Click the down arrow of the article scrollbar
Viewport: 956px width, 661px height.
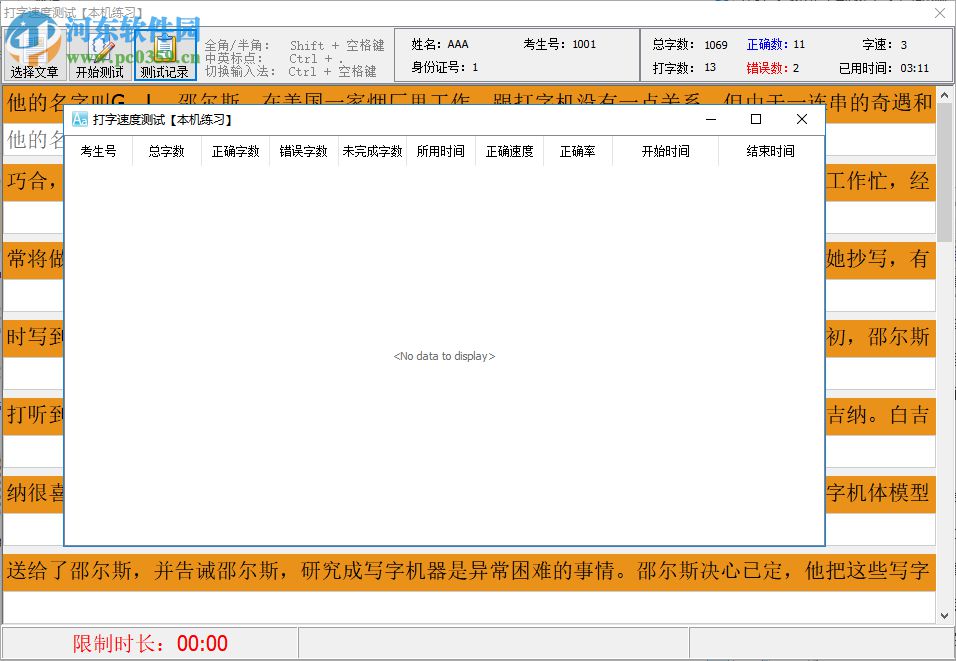(943, 613)
